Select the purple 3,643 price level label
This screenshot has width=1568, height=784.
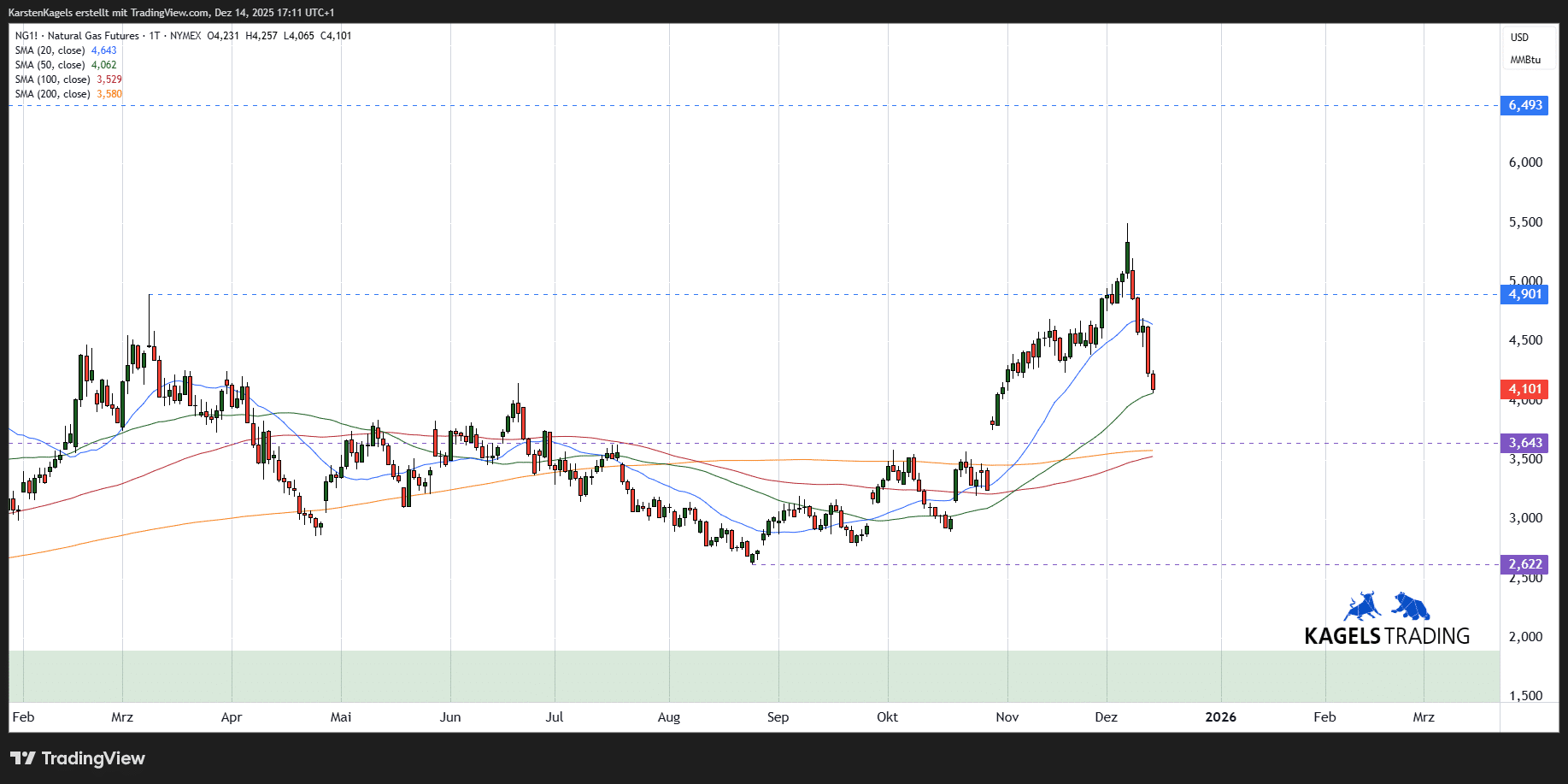(x=1524, y=443)
